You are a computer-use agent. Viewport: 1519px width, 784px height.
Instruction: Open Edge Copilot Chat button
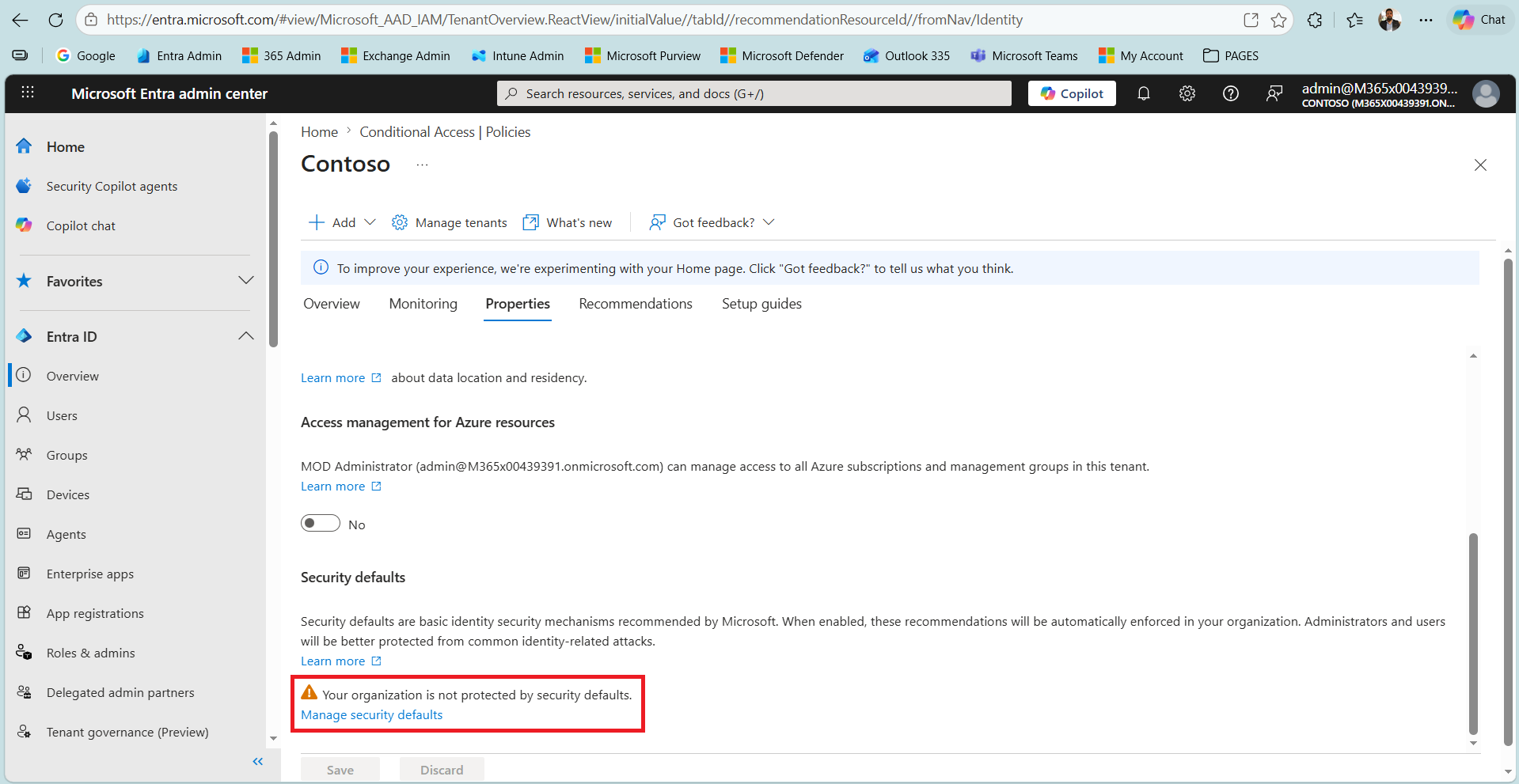coord(1479,20)
